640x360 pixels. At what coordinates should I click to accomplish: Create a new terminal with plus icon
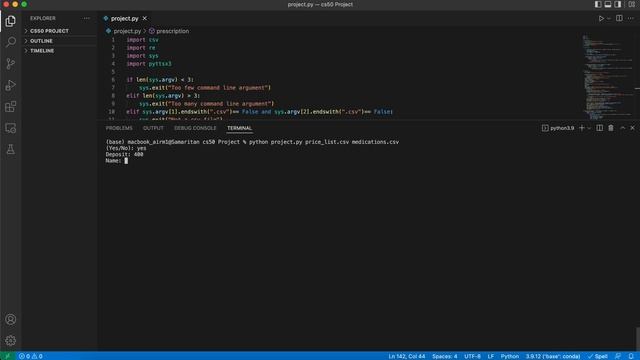point(582,128)
